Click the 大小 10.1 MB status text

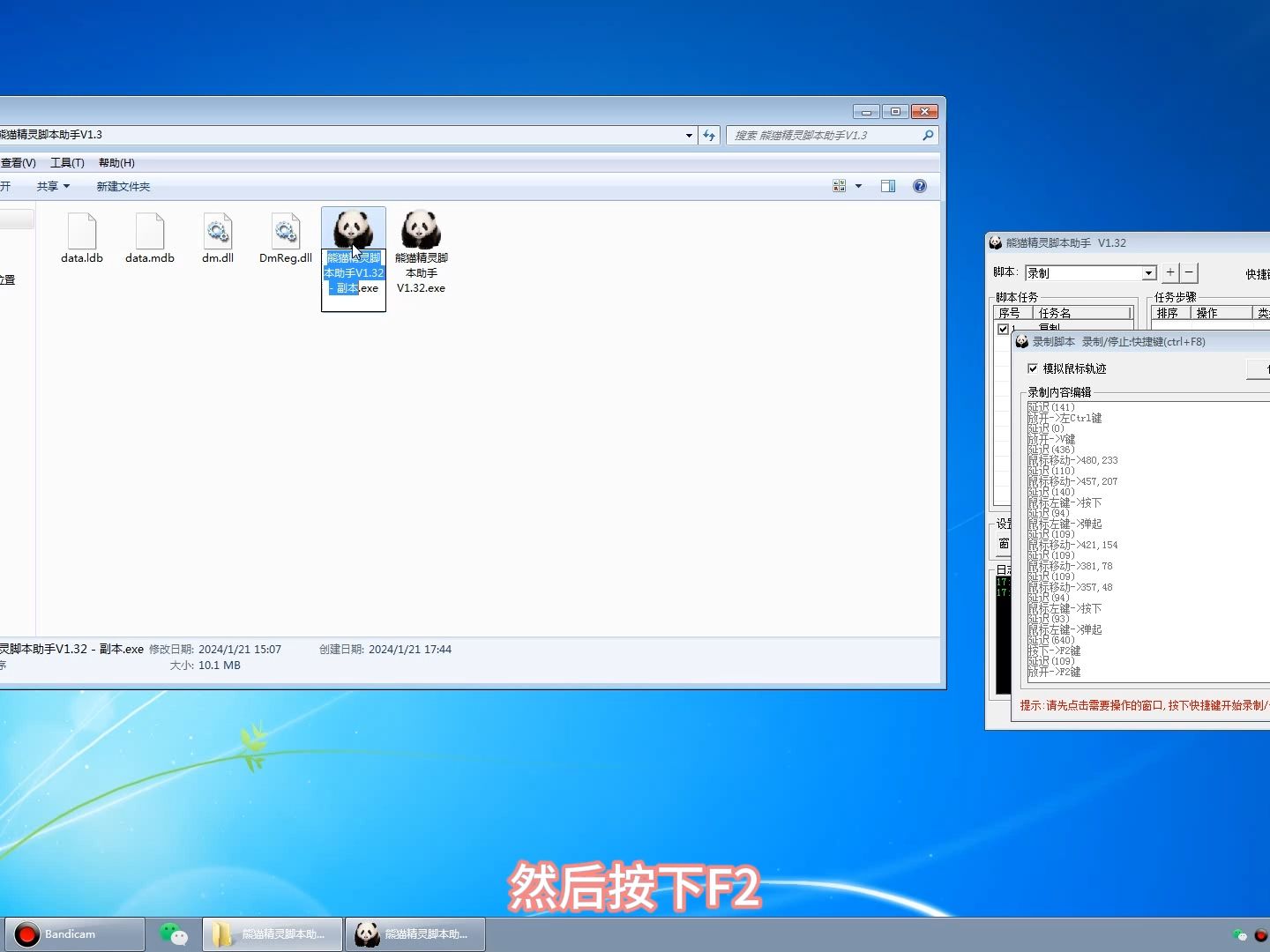tap(205, 666)
